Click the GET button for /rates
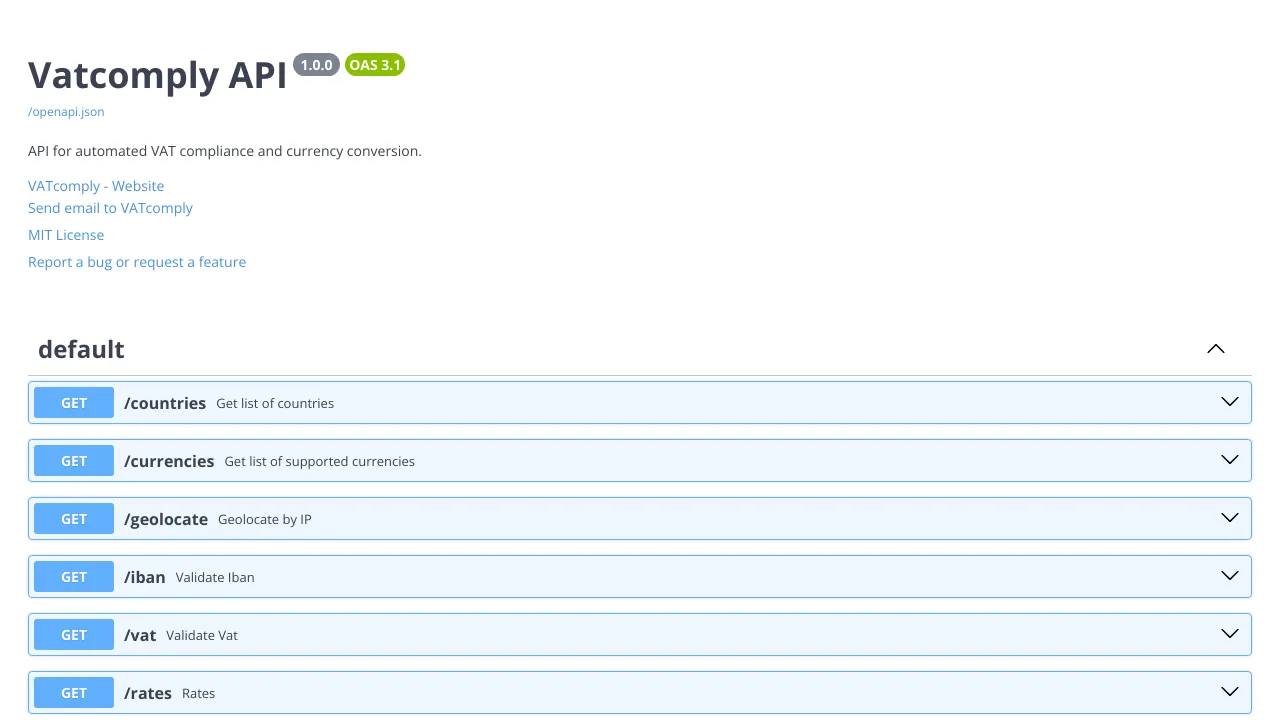The image size is (1280, 720). pos(74,693)
